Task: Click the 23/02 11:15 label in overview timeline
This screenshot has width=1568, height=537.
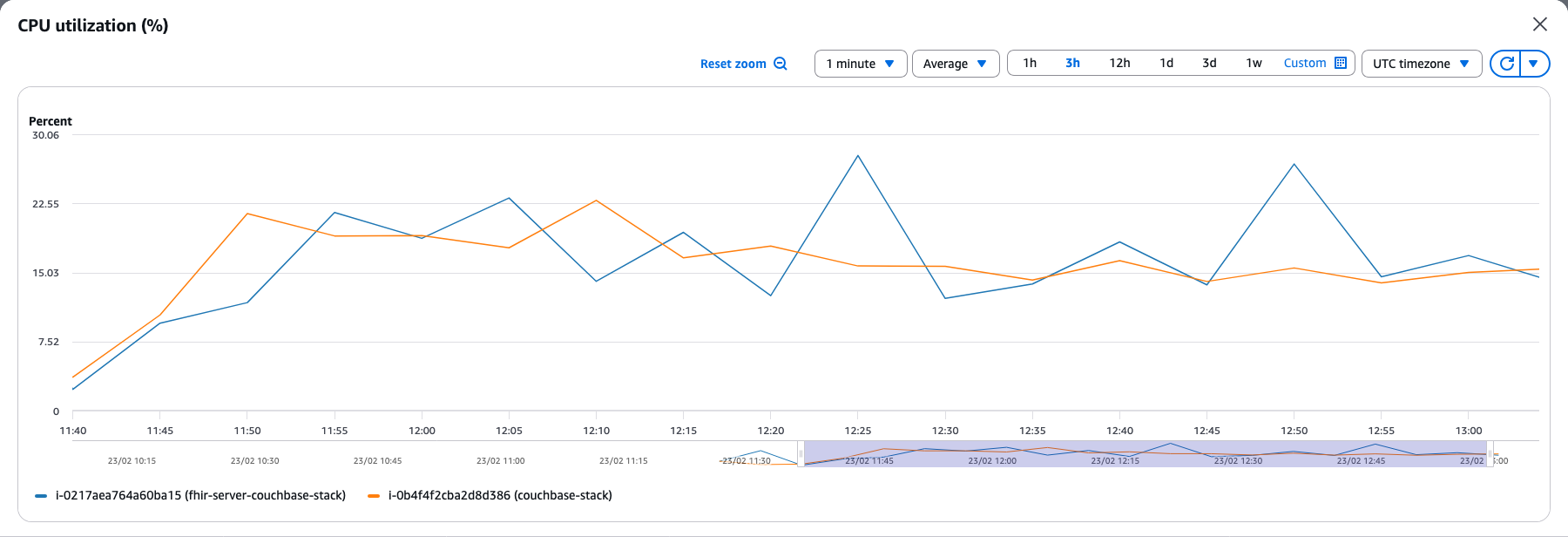Action: 623,460
